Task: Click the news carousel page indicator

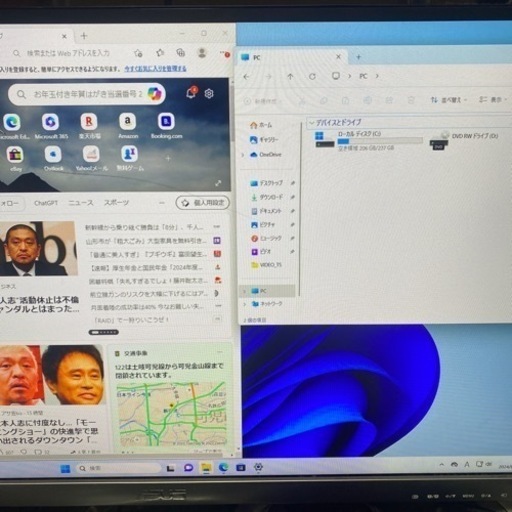Action: click(x=104, y=332)
